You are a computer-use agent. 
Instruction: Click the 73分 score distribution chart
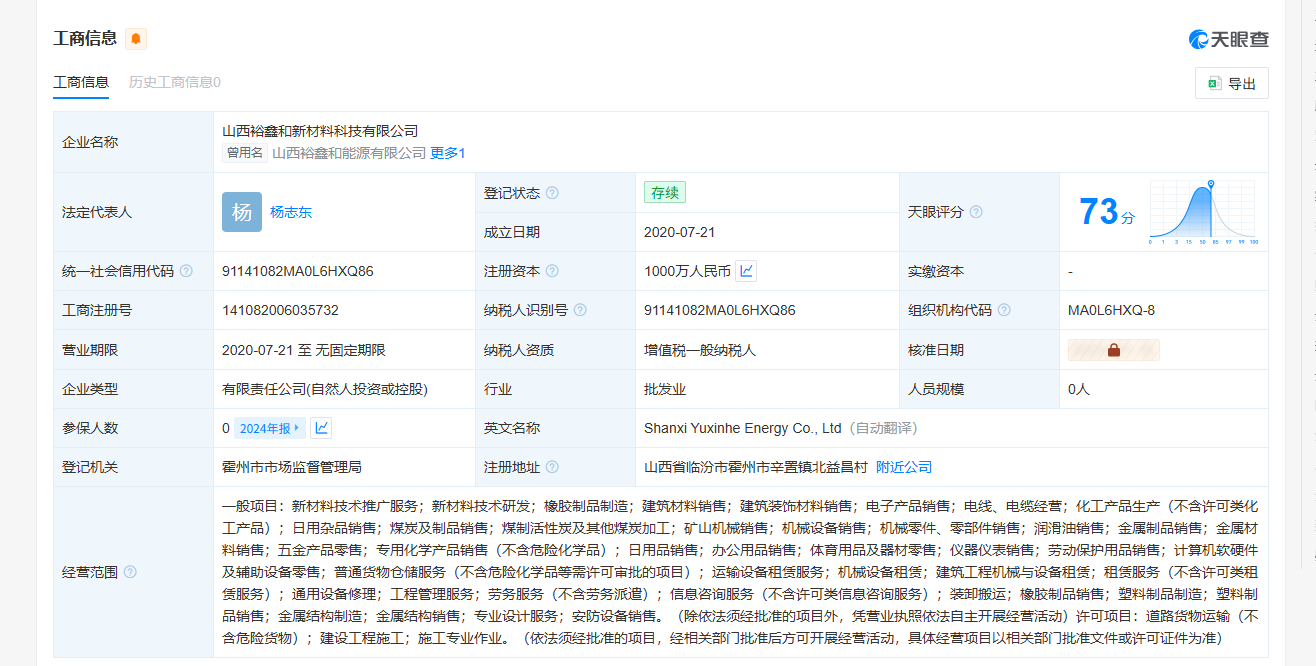click(1202, 212)
